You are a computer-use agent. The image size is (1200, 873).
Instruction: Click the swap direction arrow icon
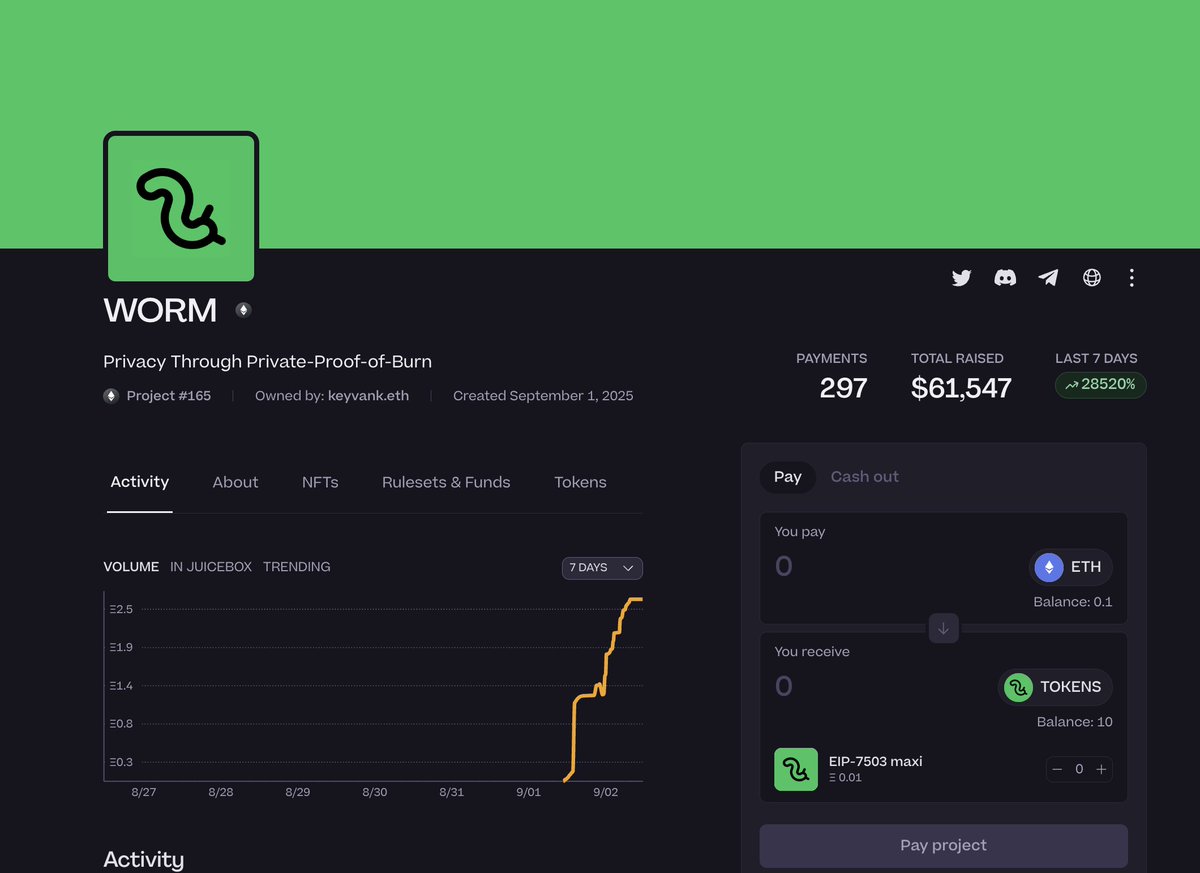click(x=943, y=628)
